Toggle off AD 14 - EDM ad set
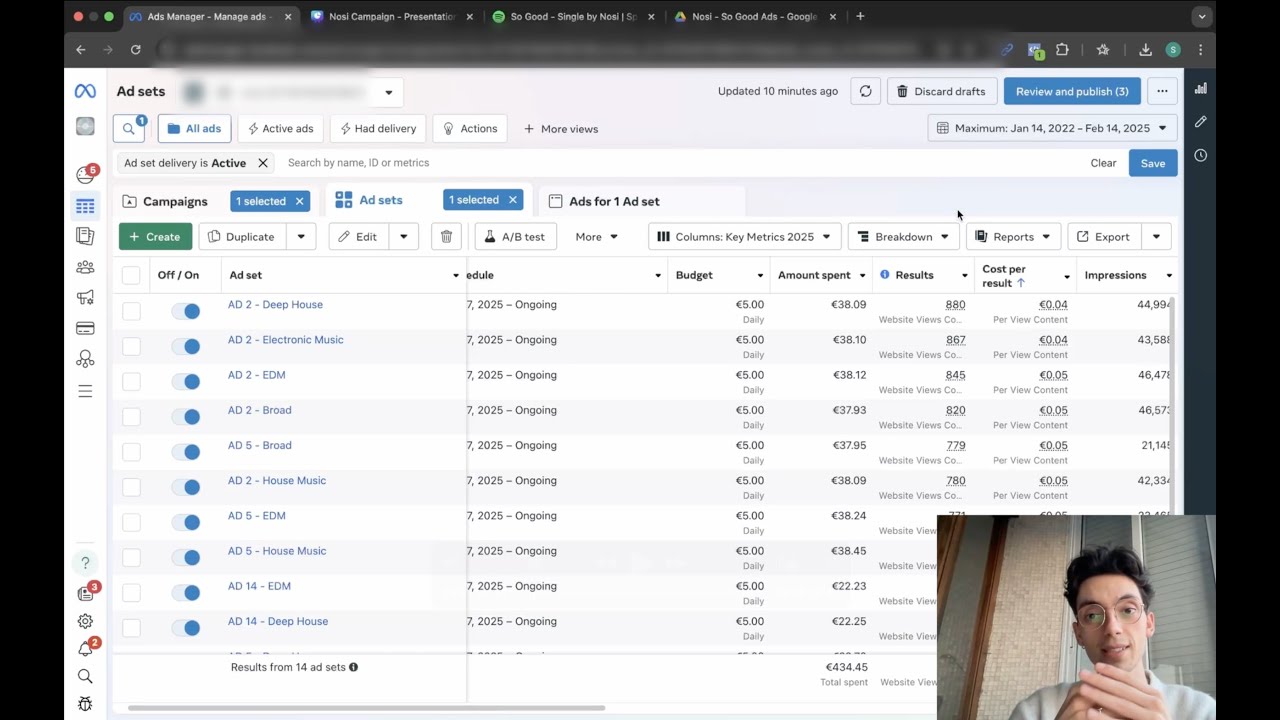Viewport: 1280px width, 720px height. (186, 593)
